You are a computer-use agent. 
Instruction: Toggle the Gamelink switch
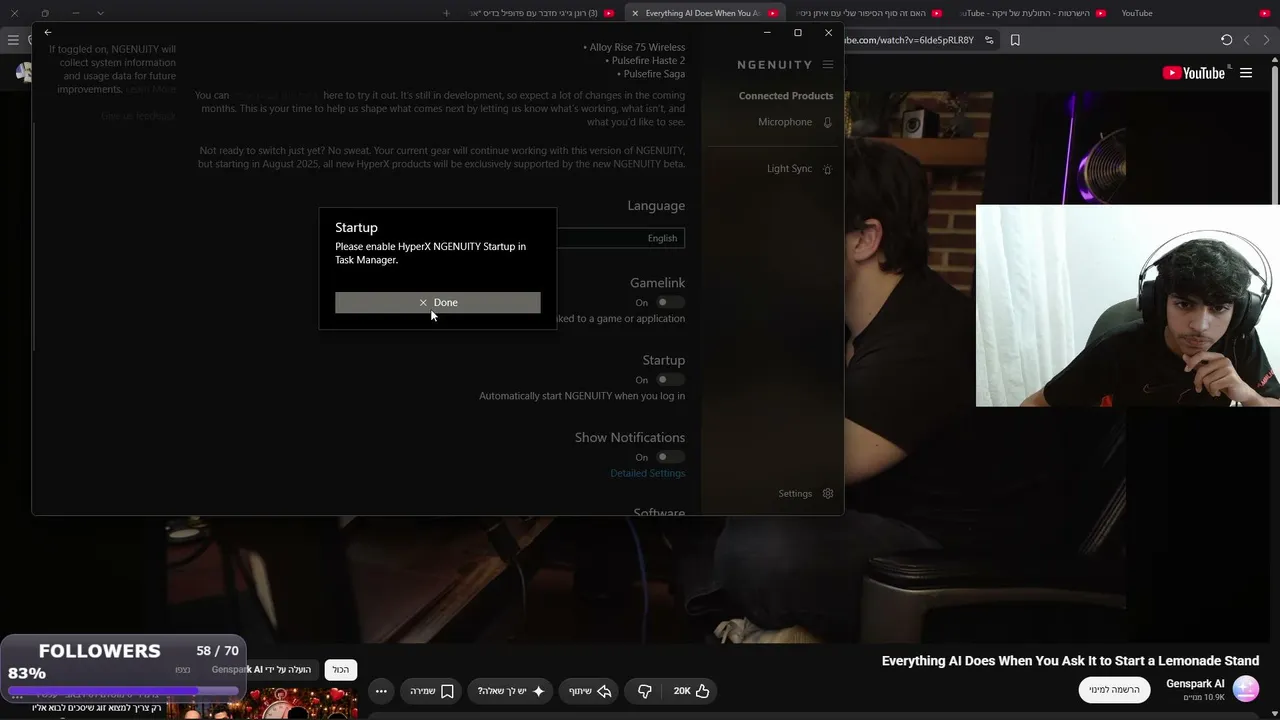pyautogui.click(x=670, y=303)
